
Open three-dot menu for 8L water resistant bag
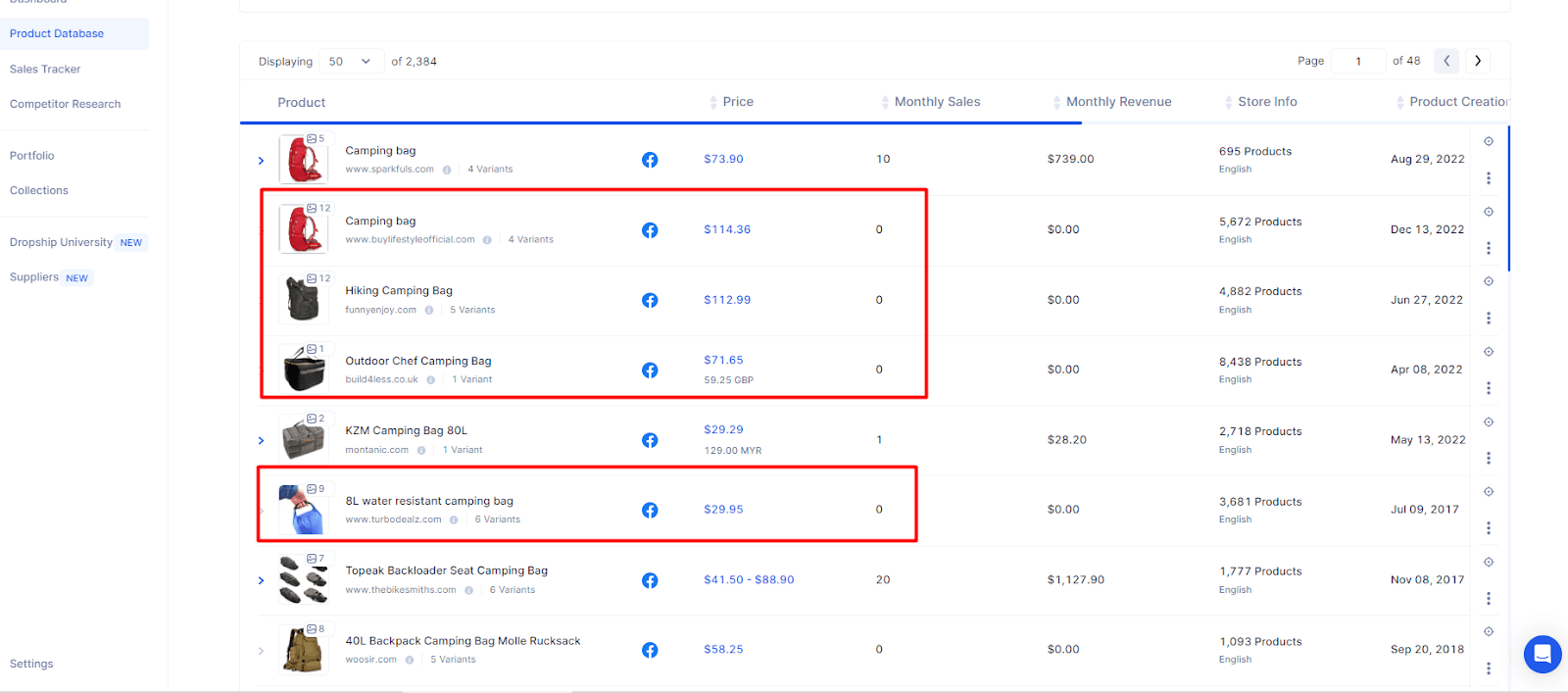pos(1488,528)
